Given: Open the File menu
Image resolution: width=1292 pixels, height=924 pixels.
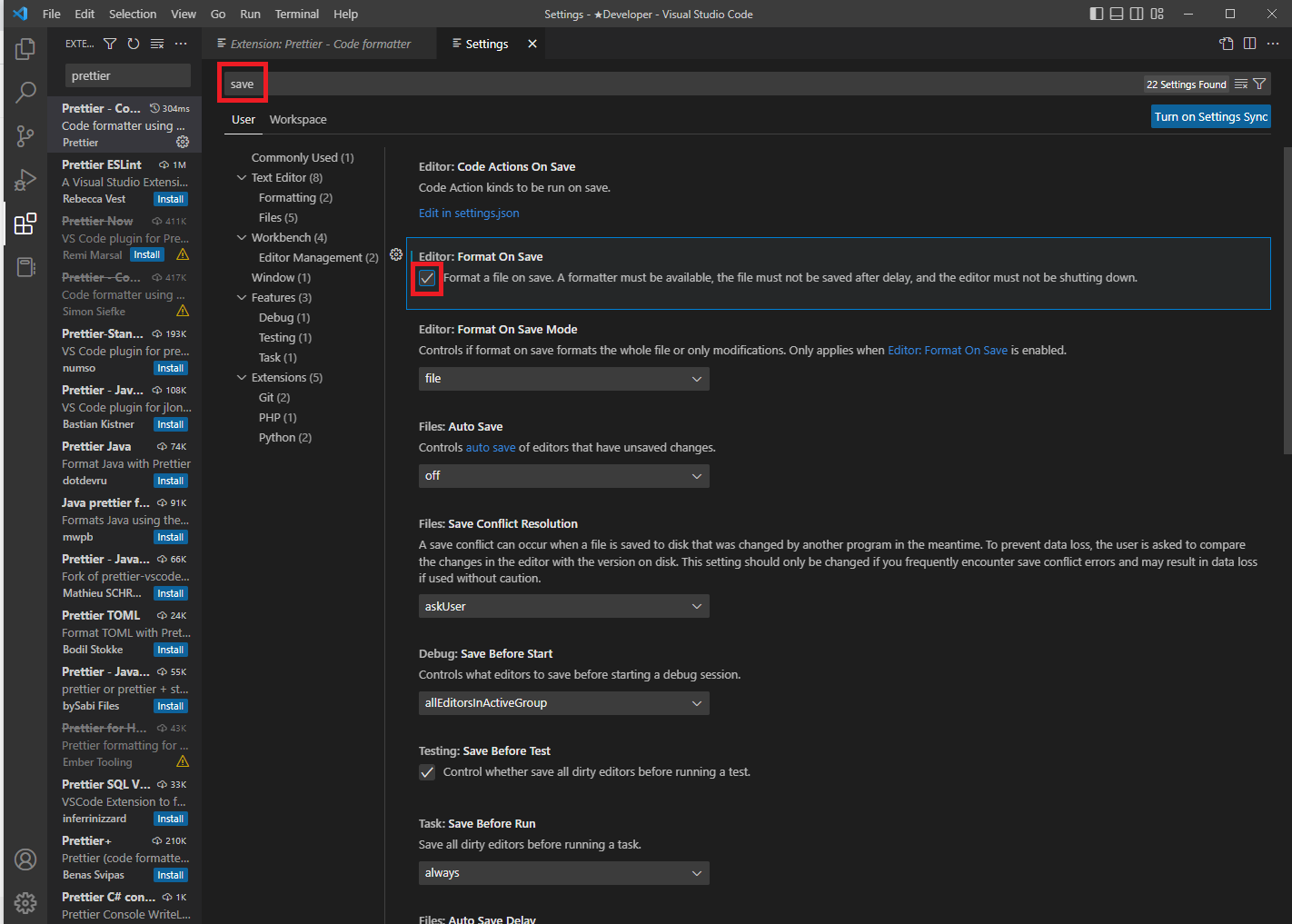Looking at the screenshot, I should [x=52, y=14].
